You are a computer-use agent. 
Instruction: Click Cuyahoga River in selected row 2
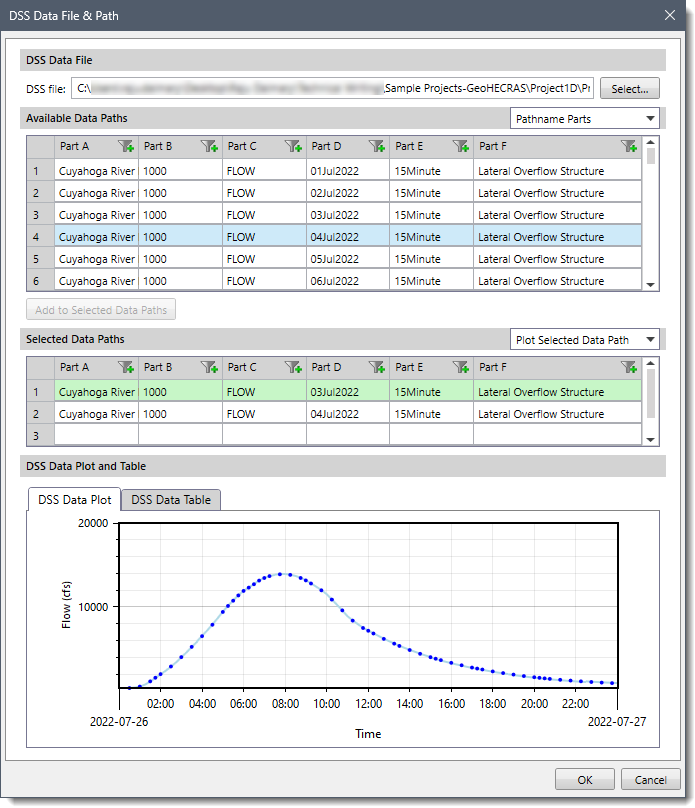(x=96, y=414)
